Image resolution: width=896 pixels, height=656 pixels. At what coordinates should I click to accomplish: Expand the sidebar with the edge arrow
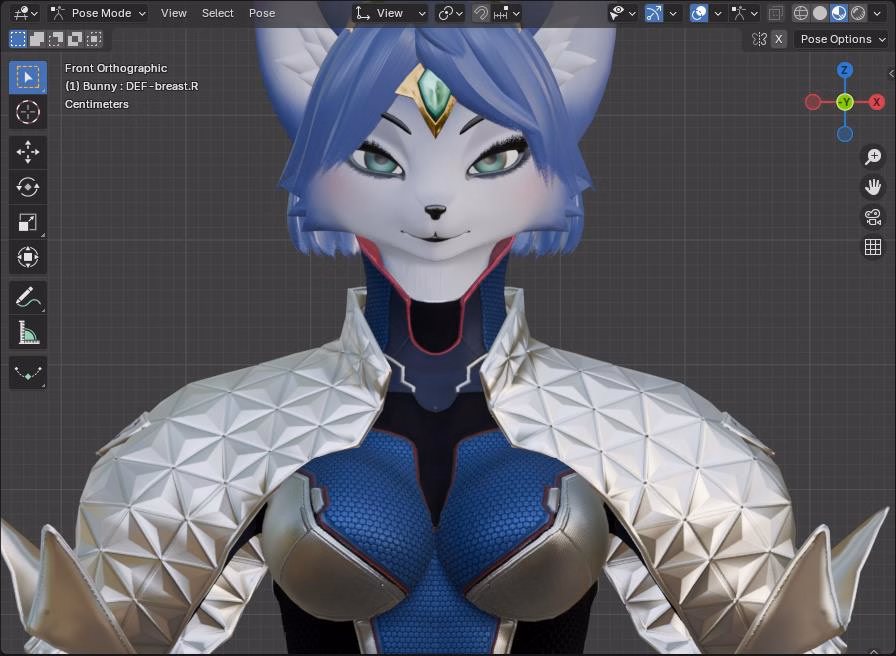[891, 74]
